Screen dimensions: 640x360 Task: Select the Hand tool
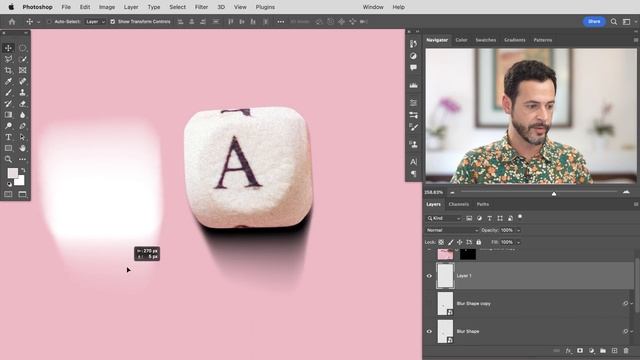(x=22, y=148)
